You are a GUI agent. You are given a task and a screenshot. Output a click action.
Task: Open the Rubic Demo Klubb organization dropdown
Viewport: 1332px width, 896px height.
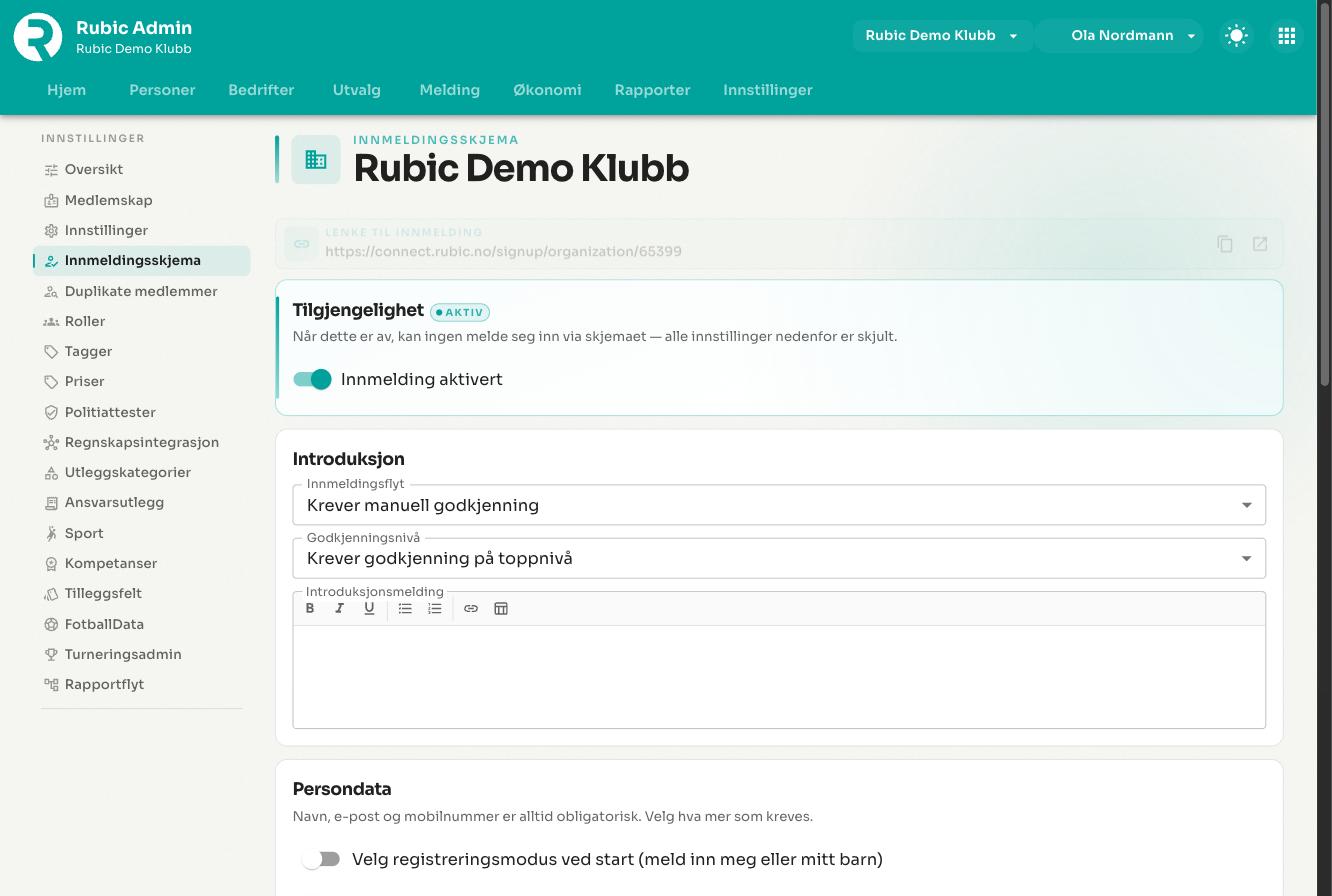point(942,36)
